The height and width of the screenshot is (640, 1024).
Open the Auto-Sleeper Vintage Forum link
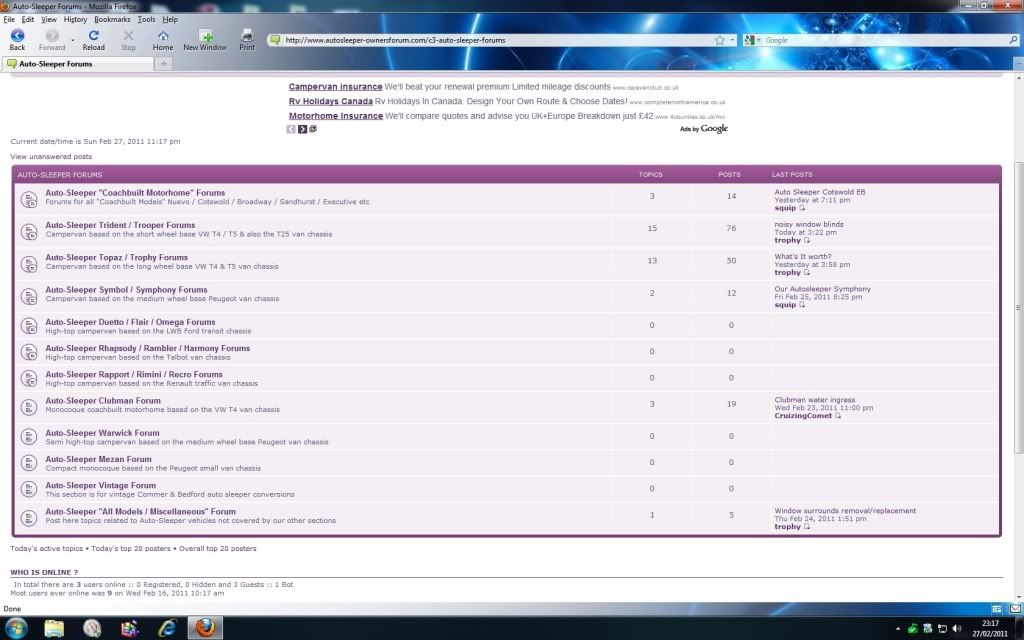(x=100, y=485)
